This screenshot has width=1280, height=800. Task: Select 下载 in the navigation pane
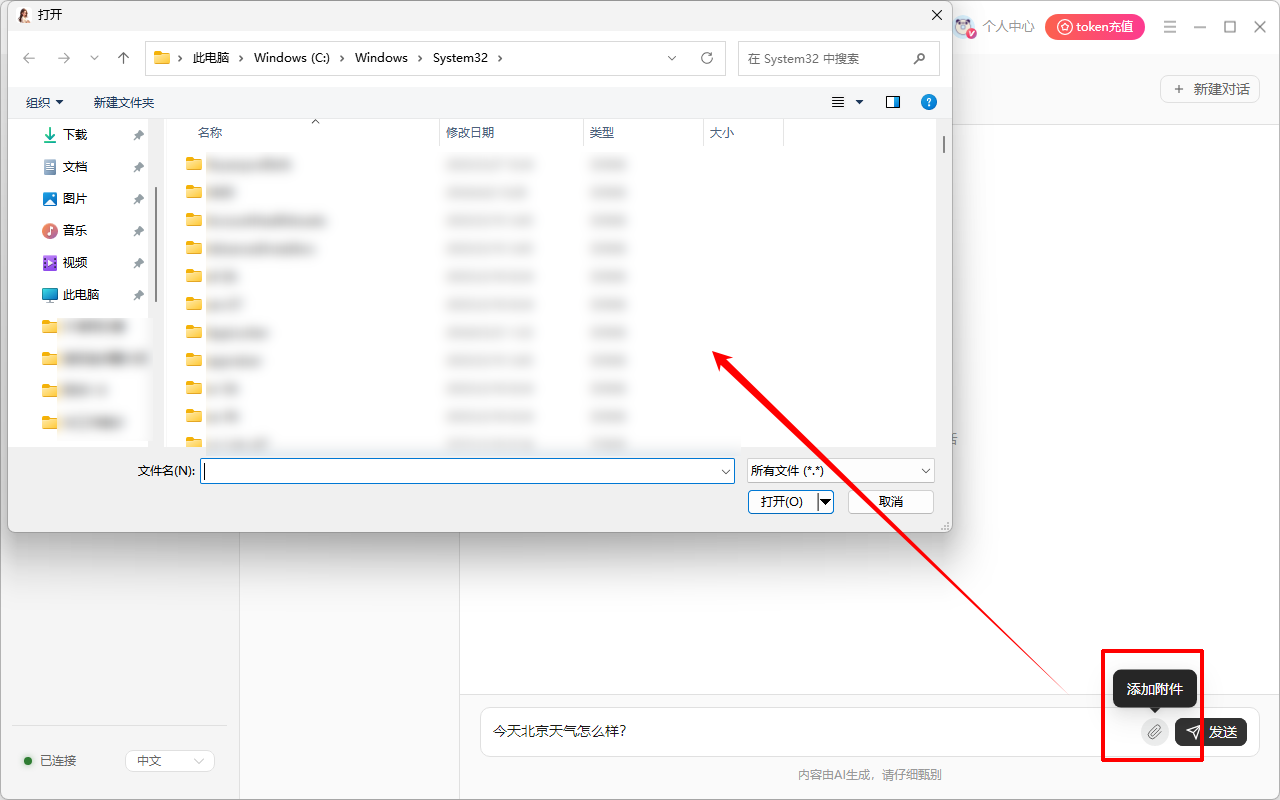tap(75, 135)
